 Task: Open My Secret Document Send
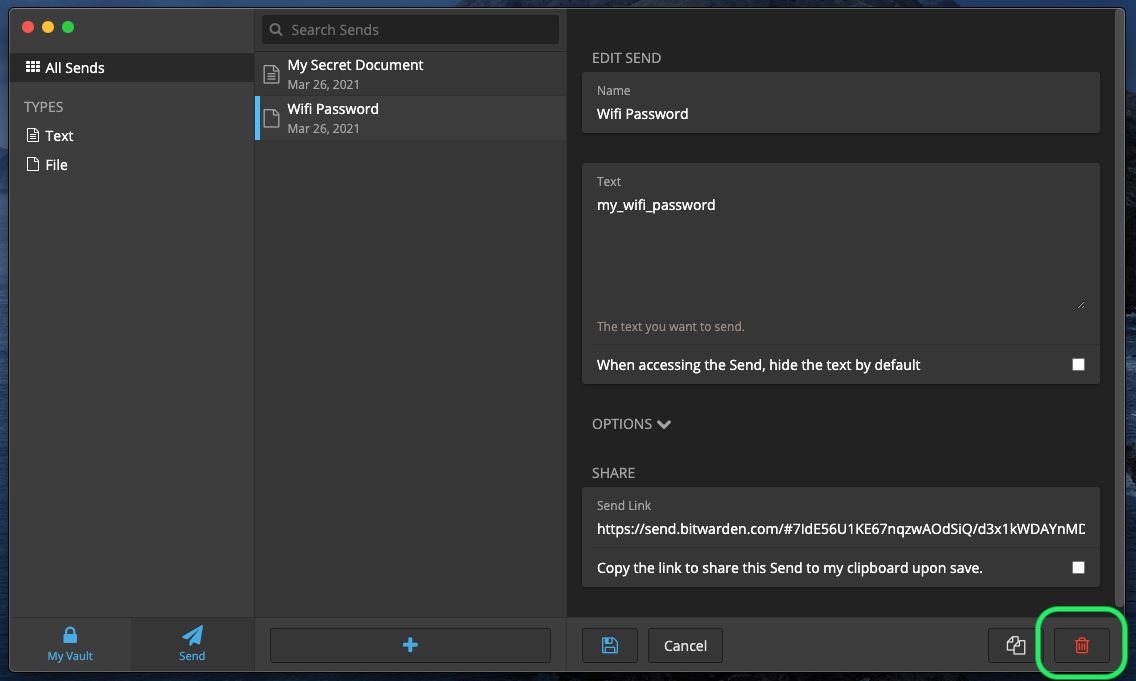tap(410, 74)
